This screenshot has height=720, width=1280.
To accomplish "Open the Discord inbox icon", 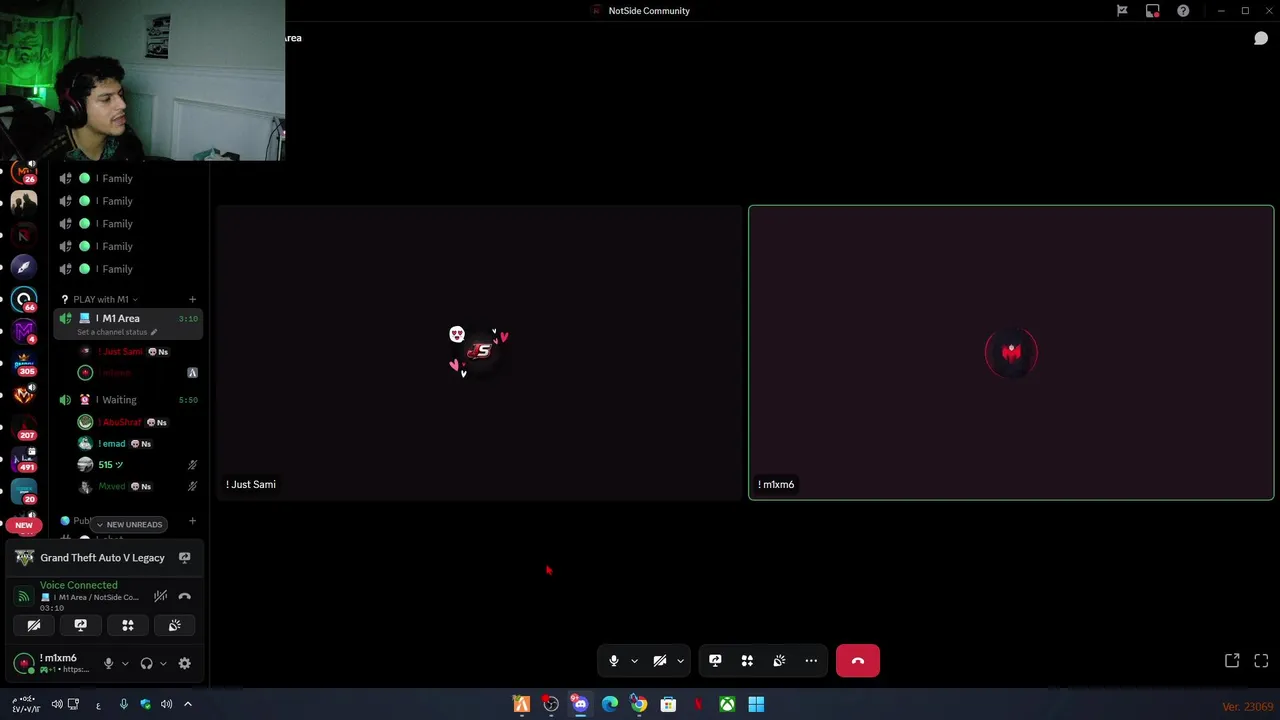I will pos(1153,11).
